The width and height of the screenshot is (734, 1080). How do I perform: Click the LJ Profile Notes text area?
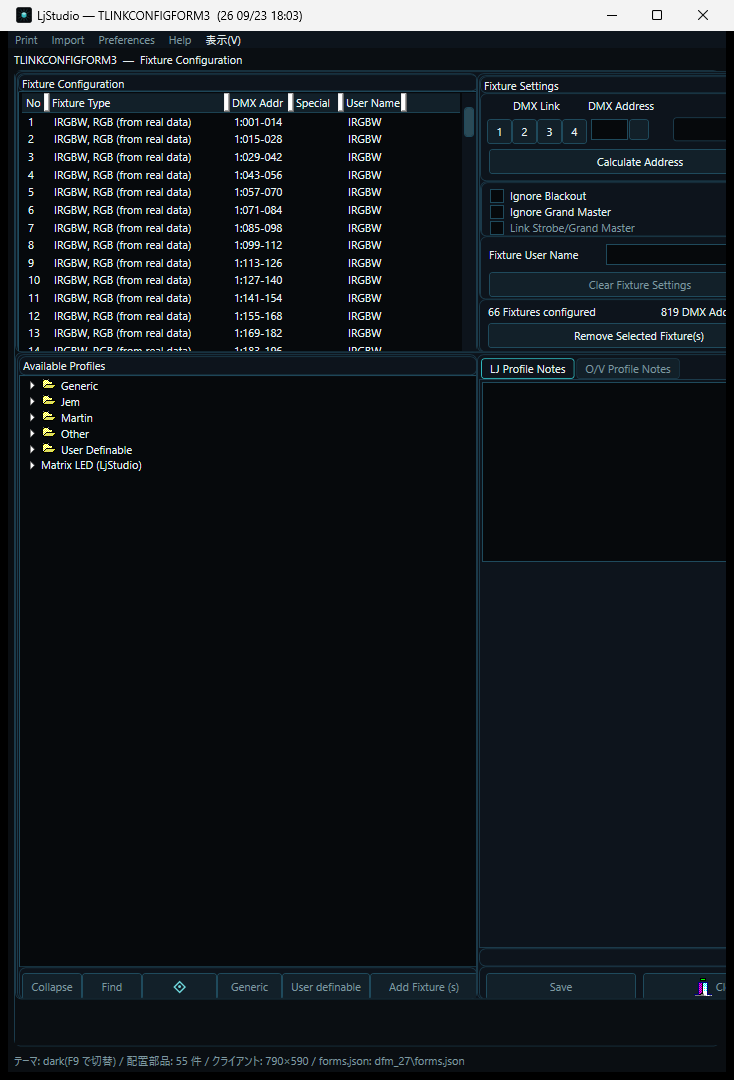[604, 472]
